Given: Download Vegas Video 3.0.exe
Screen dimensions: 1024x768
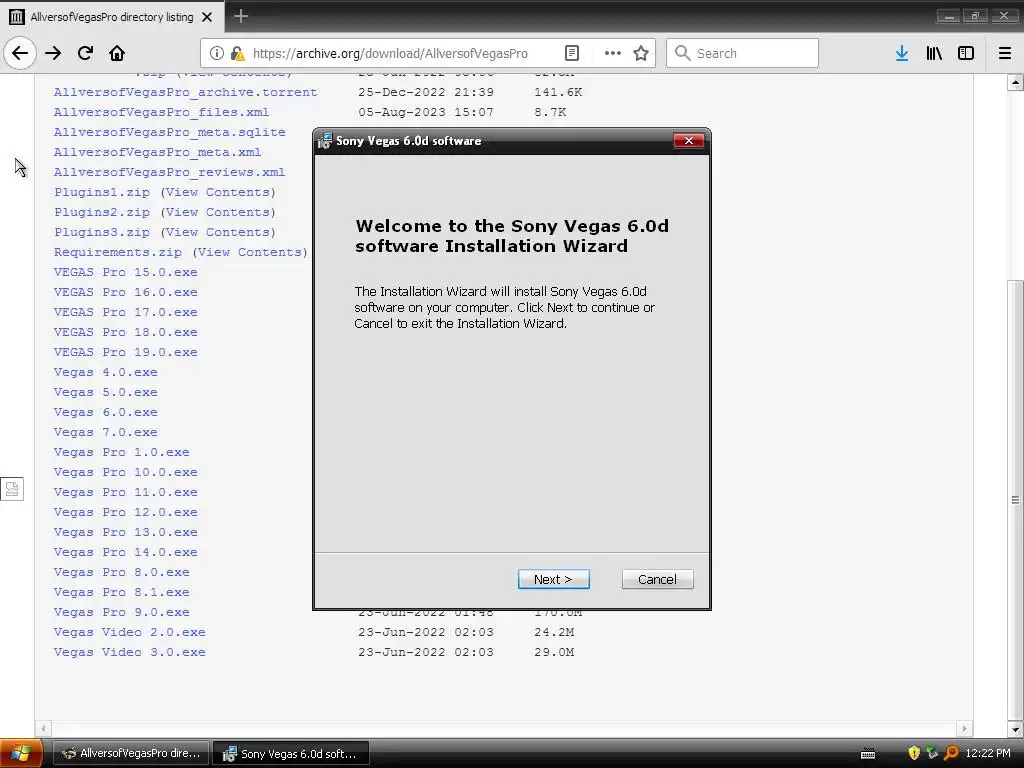Looking at the screenshot, I should tap(129, 652).
